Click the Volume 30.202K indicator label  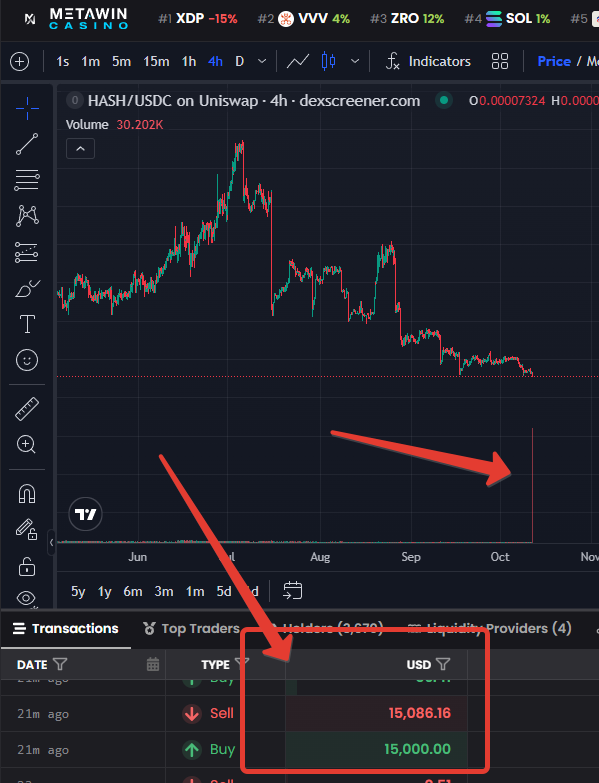[114, 125]
